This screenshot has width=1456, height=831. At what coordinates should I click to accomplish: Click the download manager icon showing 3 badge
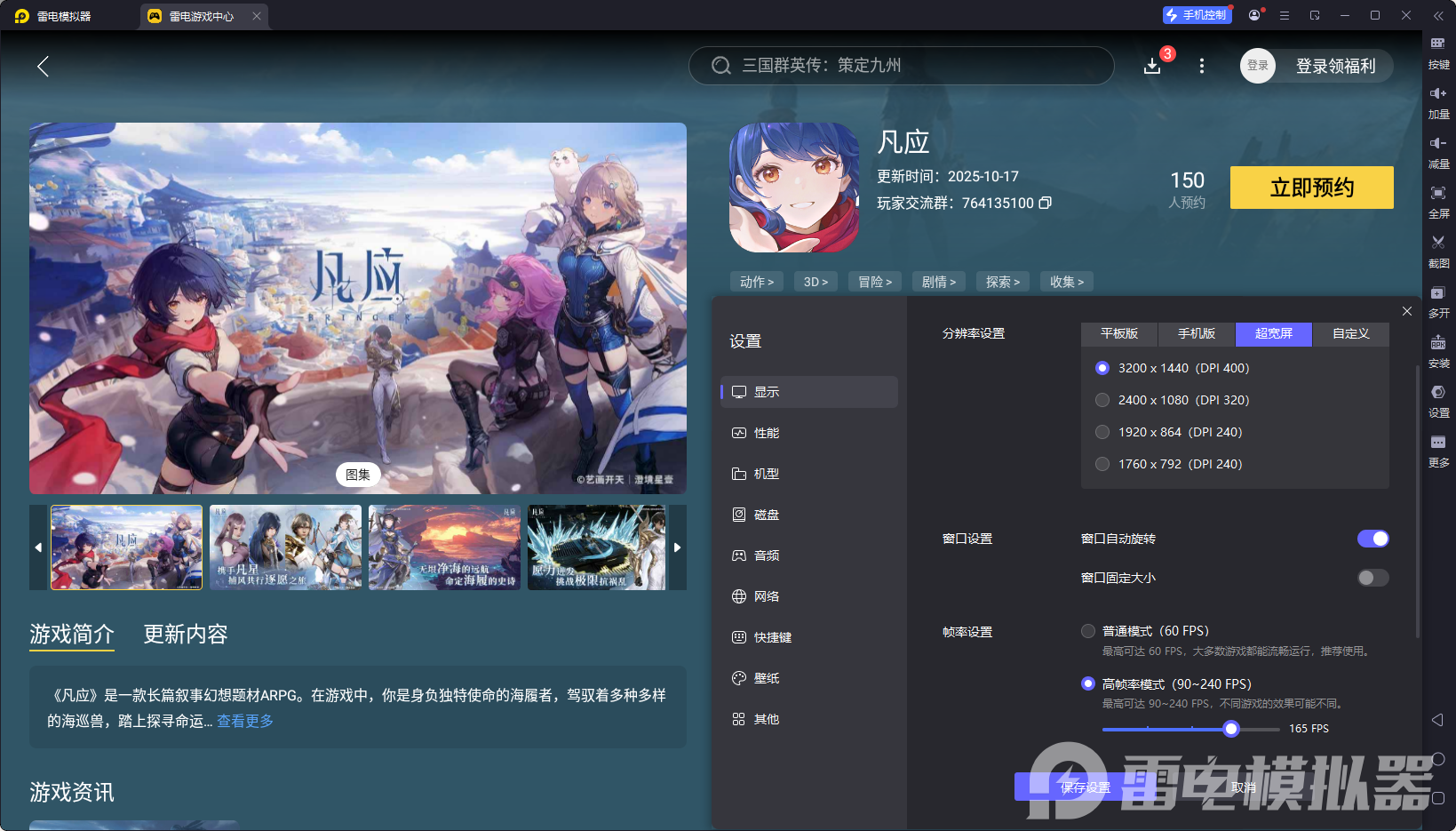pos(1152,66)
